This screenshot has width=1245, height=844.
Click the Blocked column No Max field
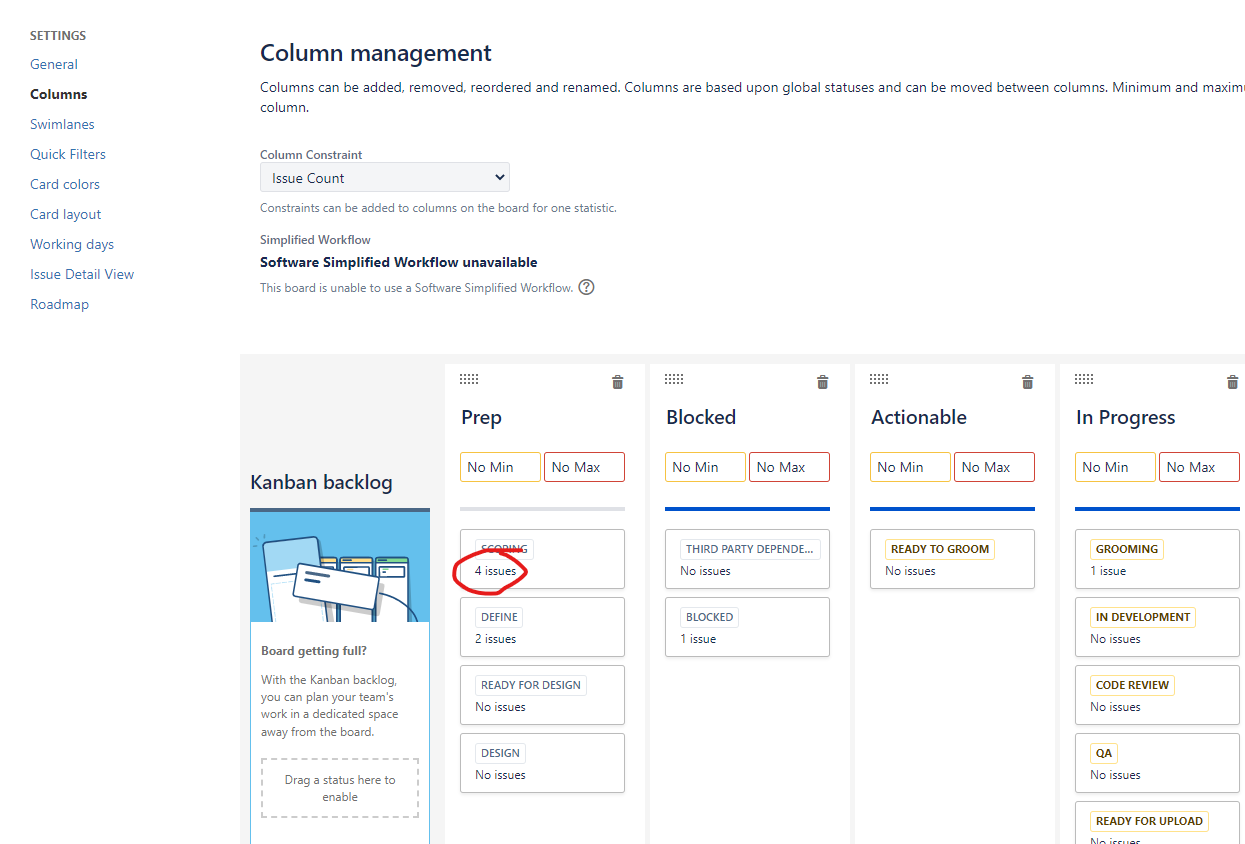pyautogui.click(x=789, y=467)
